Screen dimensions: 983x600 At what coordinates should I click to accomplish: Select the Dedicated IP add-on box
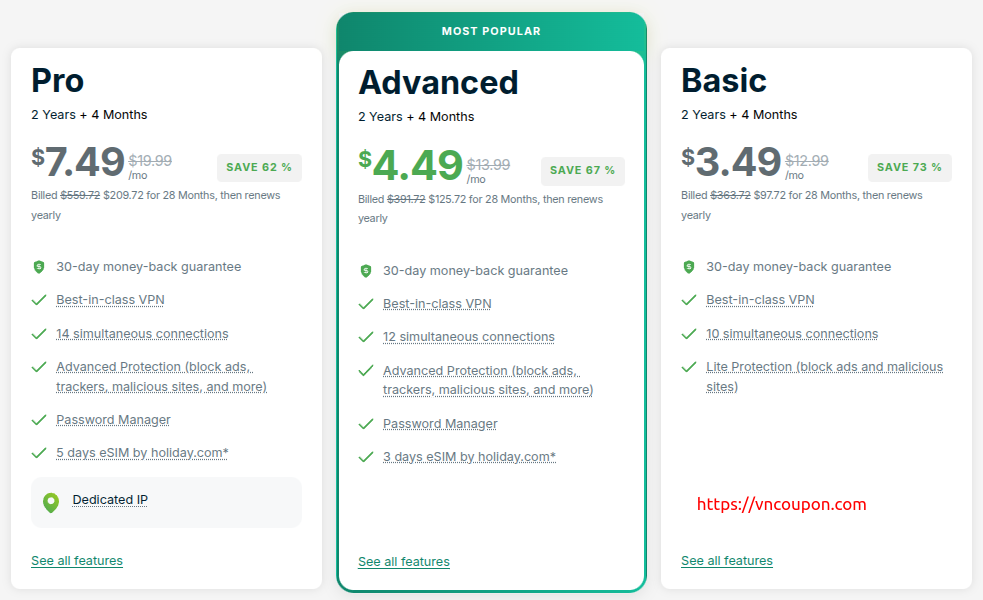pos(166,502)
